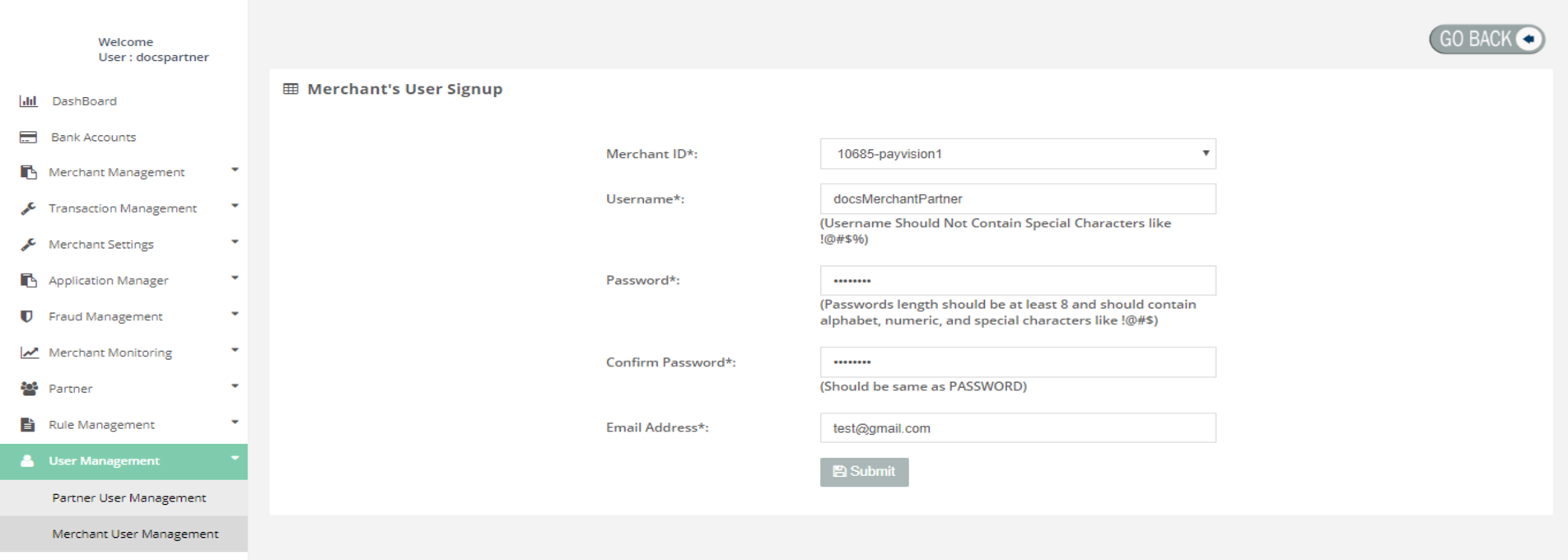Click the Email Address input field
1568x560 pixels.
coord(1017,428)
